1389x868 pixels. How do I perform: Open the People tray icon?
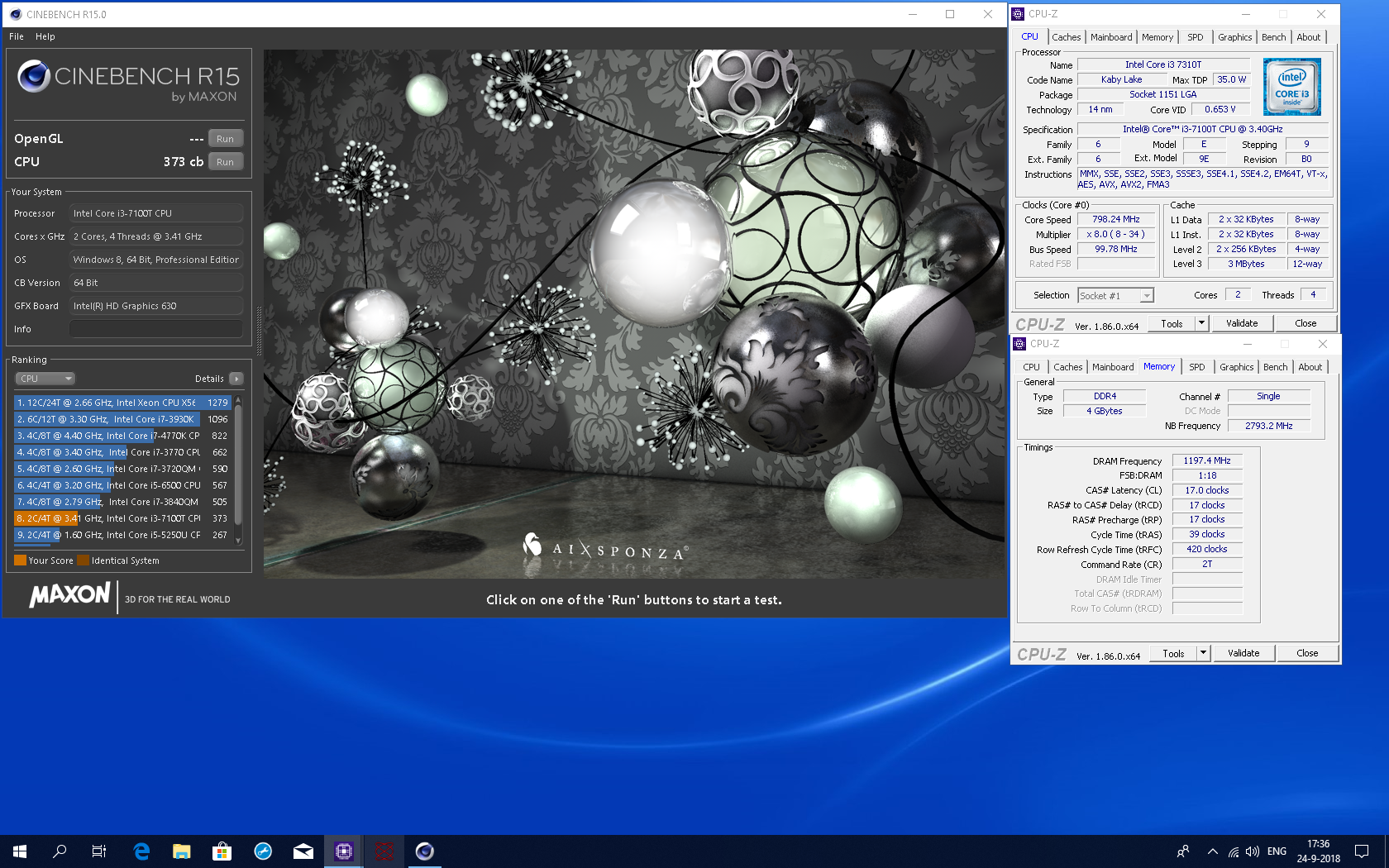click(1183, 851)
